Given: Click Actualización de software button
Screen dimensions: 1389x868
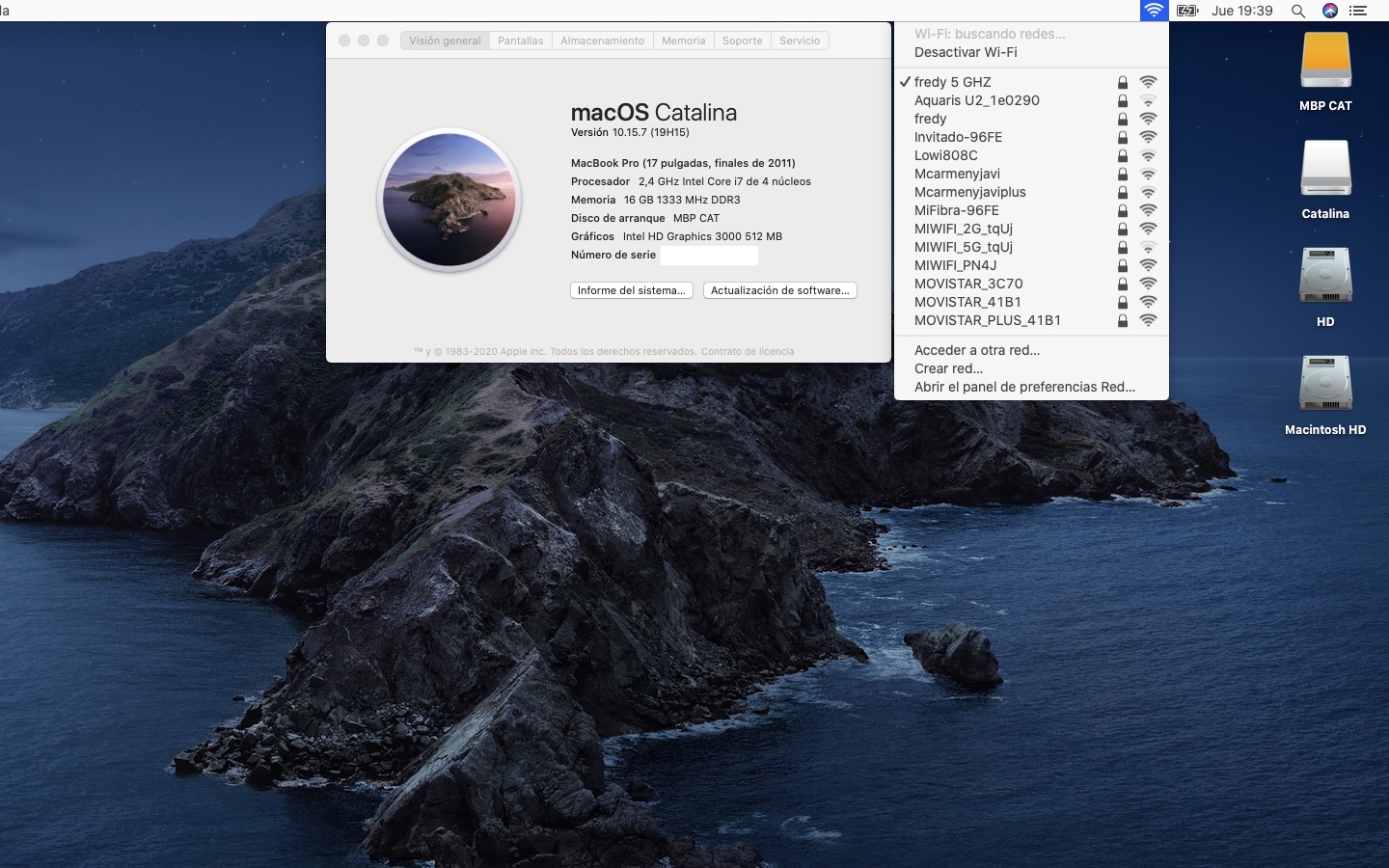Looking at the screenshot, I should click(780, 290).
